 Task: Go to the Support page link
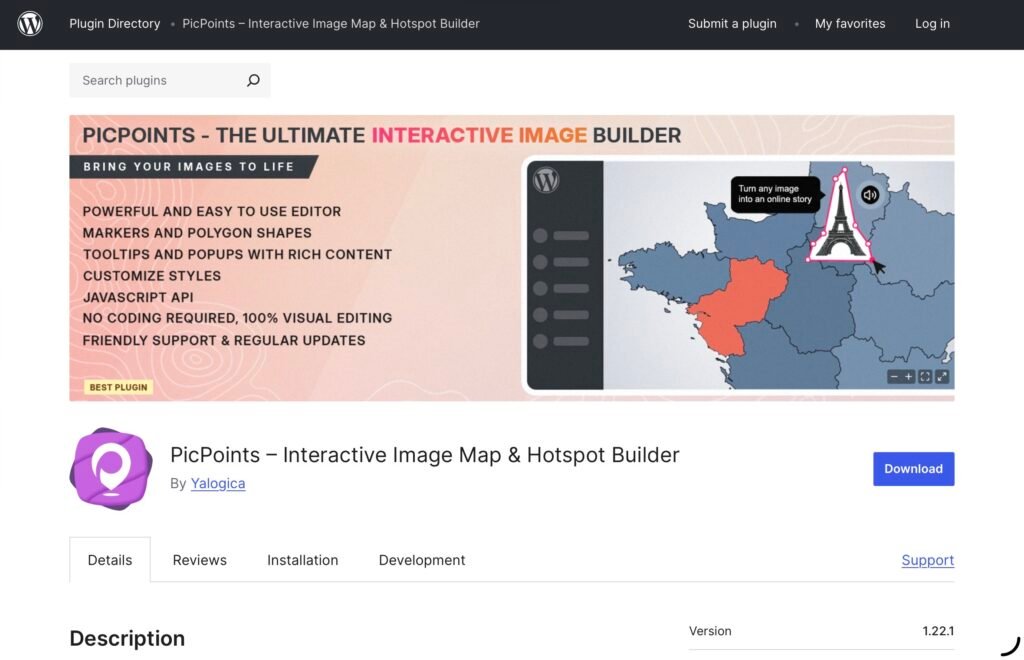(927, 560)
